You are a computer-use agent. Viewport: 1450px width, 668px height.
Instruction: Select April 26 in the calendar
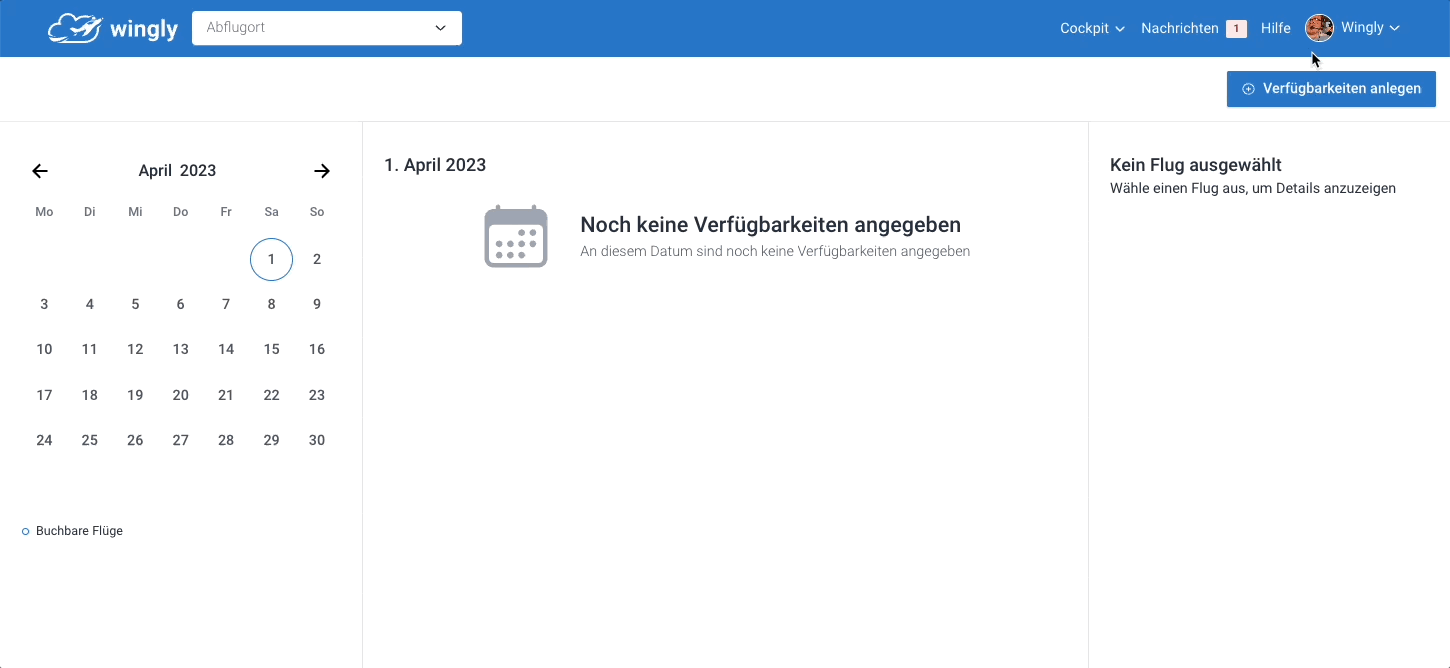point(135,440)
